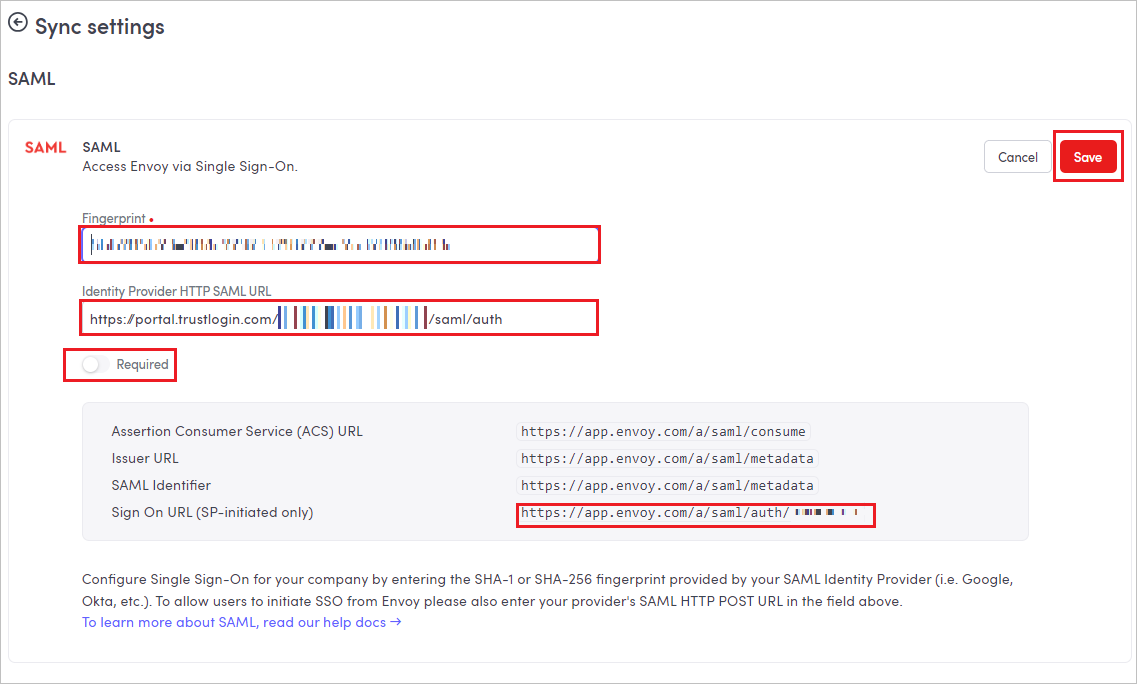Click the SAML Identifier label
Viewport: 1137px width, 684px height.
pos(161,485)
